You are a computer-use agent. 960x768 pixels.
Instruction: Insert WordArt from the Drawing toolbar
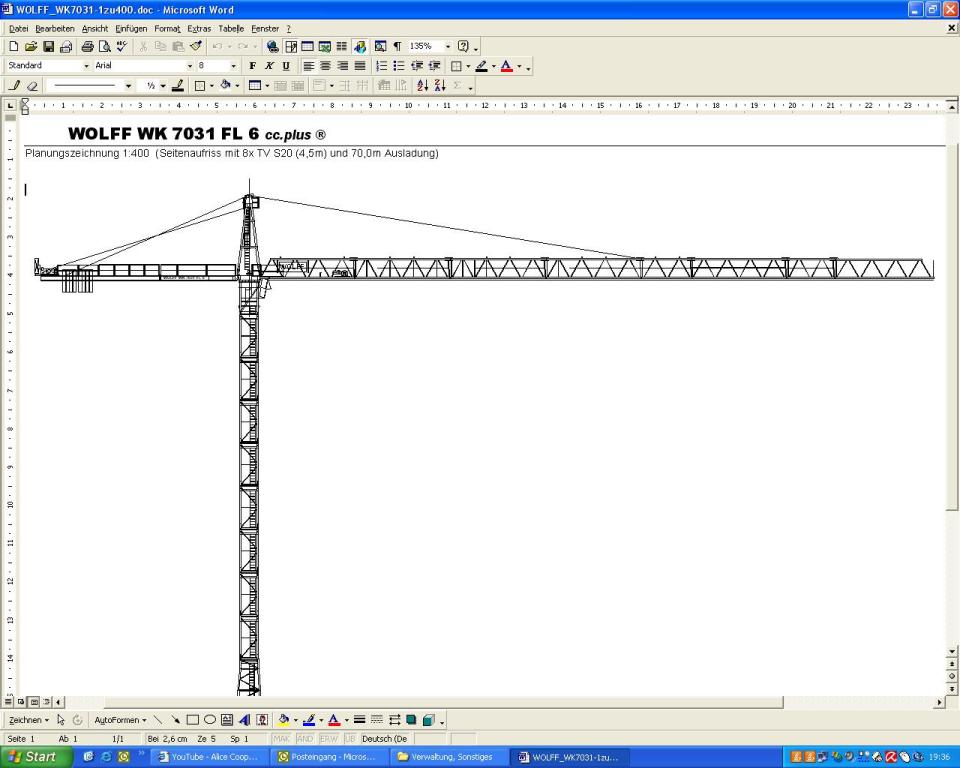(244, 720)
